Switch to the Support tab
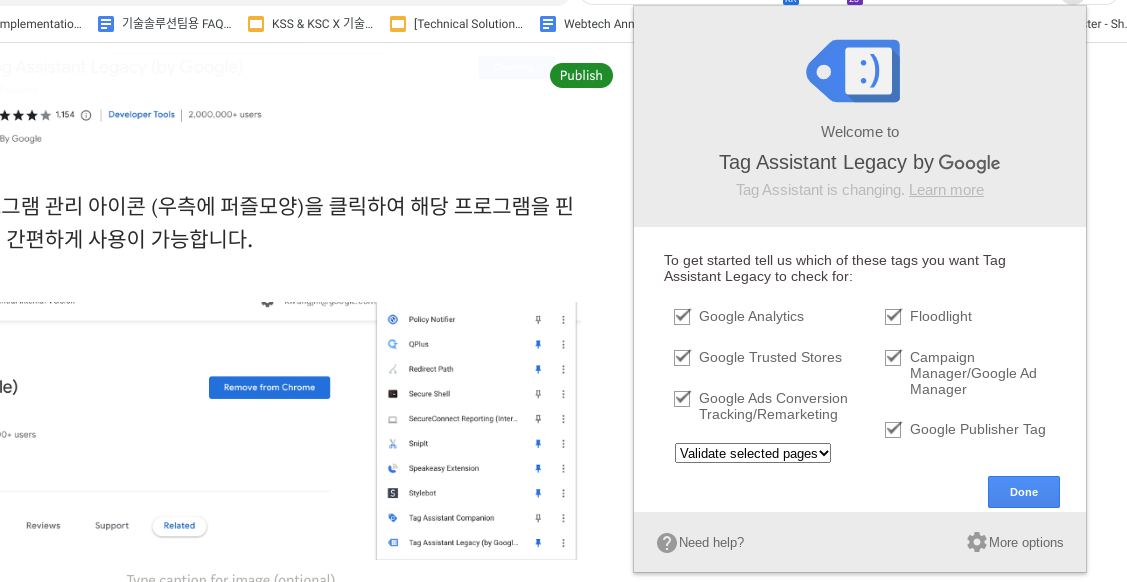1127x582 pixels. 112,526
